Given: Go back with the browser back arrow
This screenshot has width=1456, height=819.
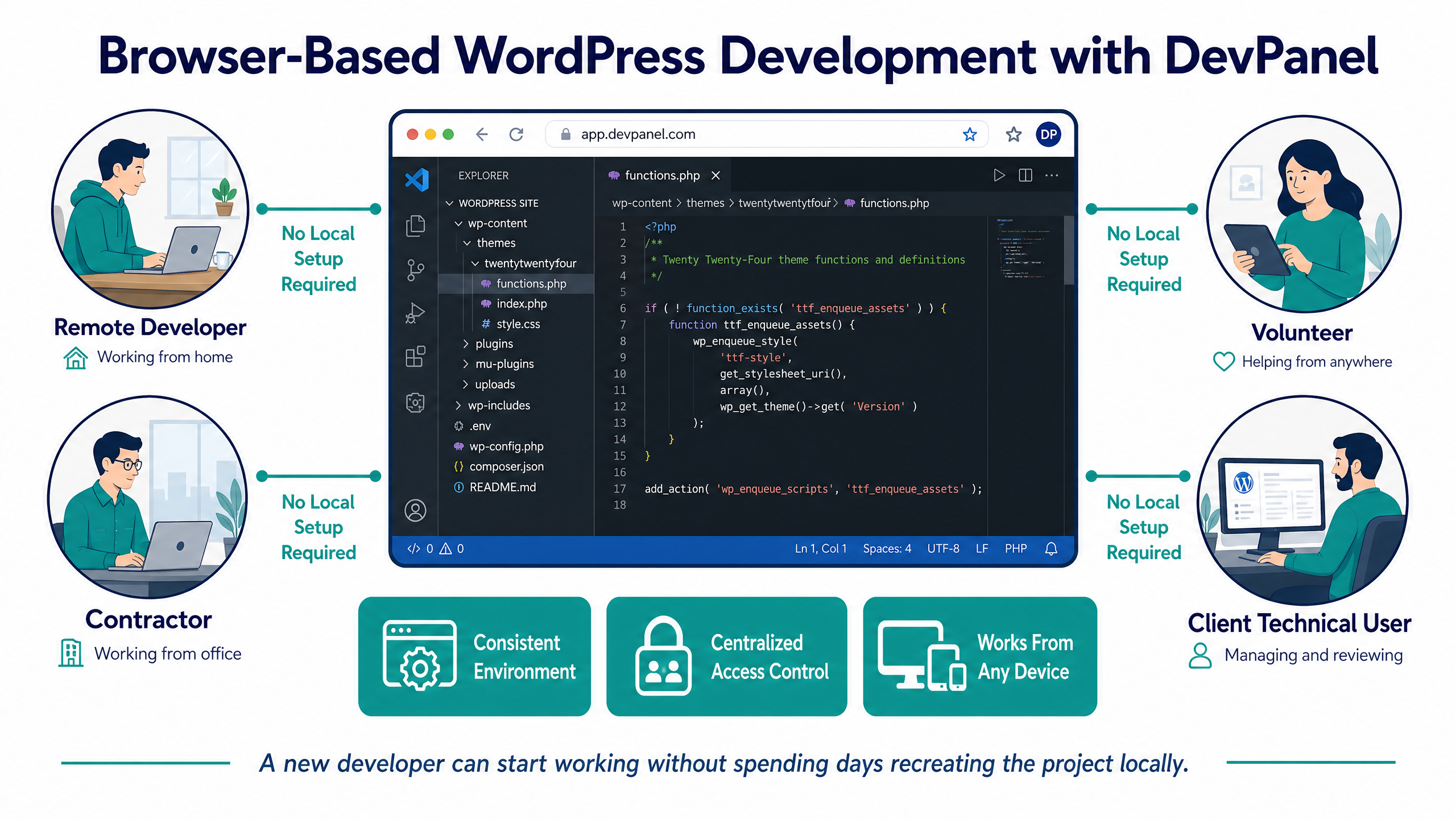Looking at the screenshot, I should pos(482,134).
